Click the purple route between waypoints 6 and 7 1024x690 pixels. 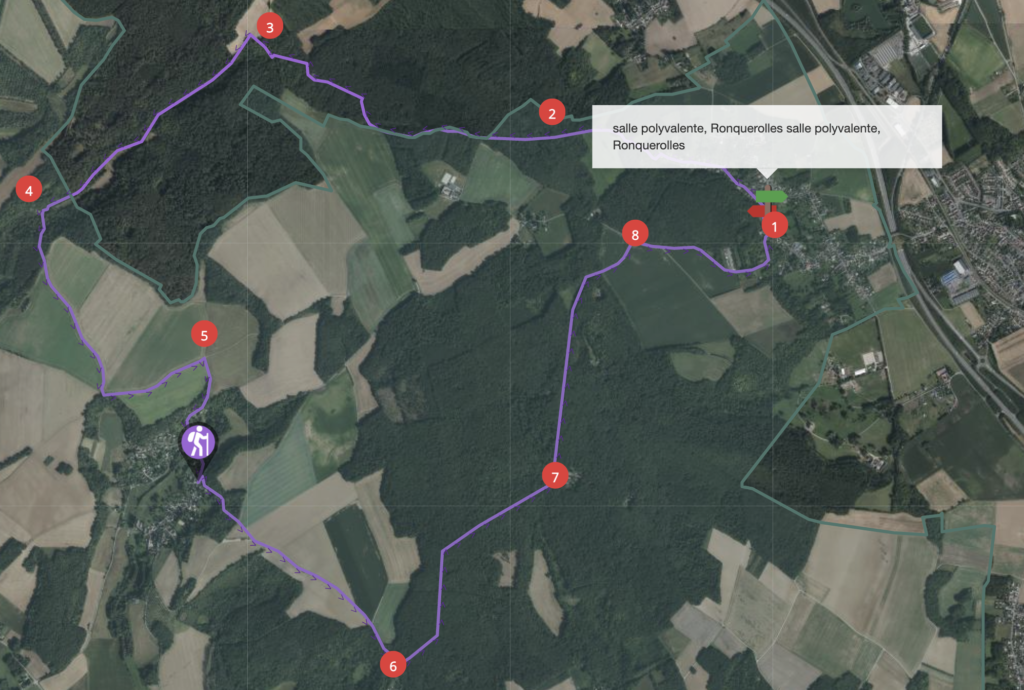441,588
